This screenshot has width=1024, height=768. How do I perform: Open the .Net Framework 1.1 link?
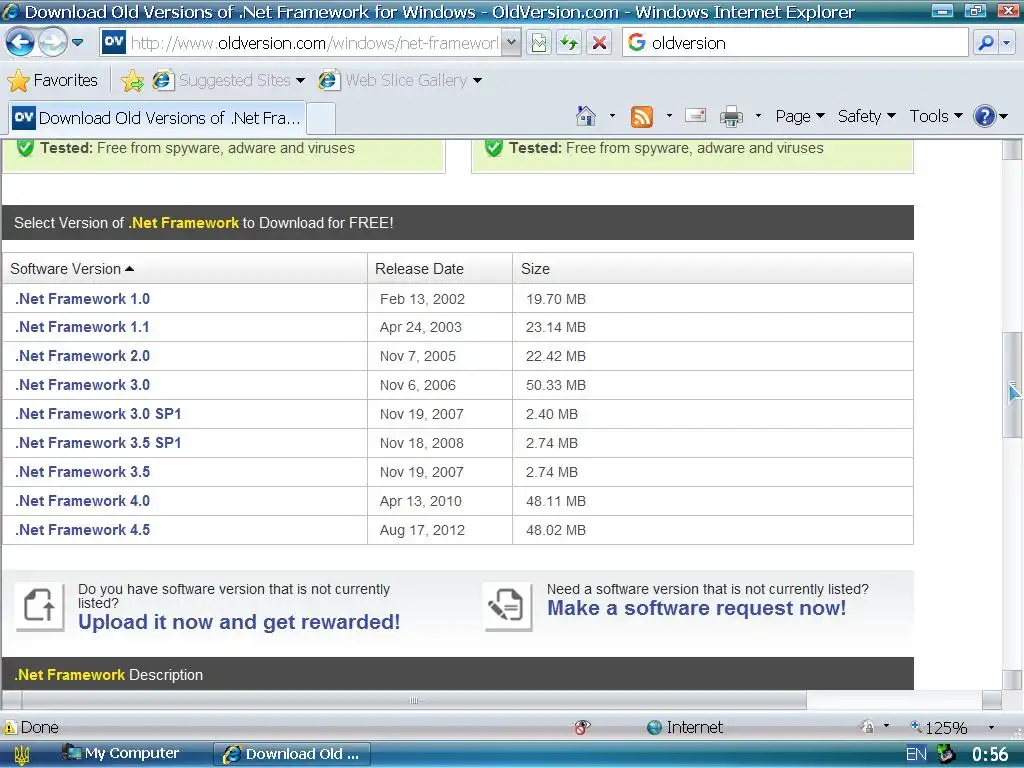click(x=82, y=327)
